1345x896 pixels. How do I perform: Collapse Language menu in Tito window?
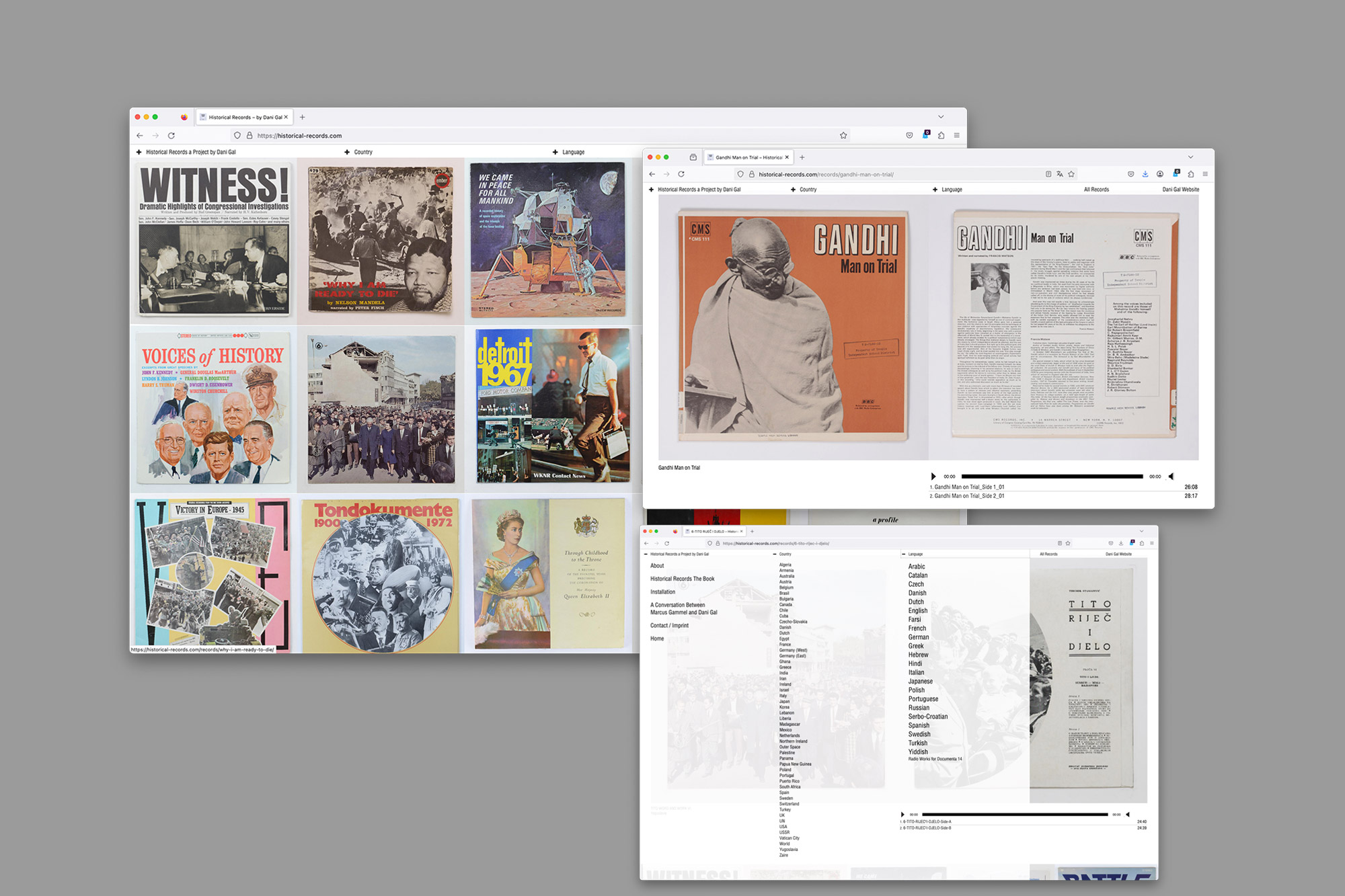[912, 555]
